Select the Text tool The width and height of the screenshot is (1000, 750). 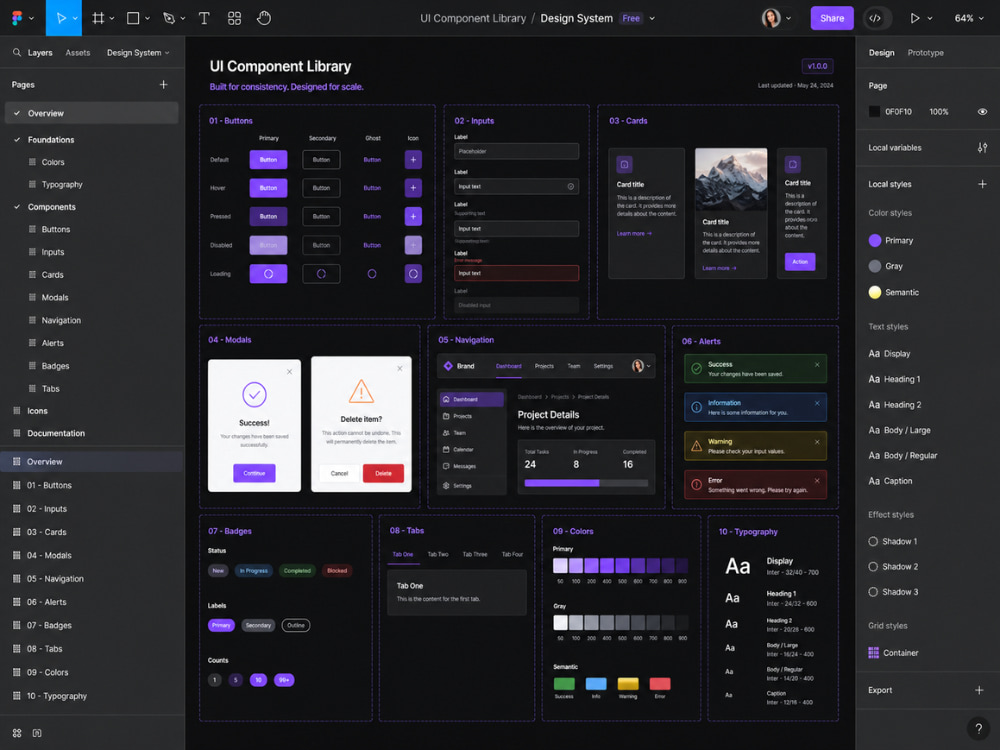pyautogui.click(x=204, y=18)
